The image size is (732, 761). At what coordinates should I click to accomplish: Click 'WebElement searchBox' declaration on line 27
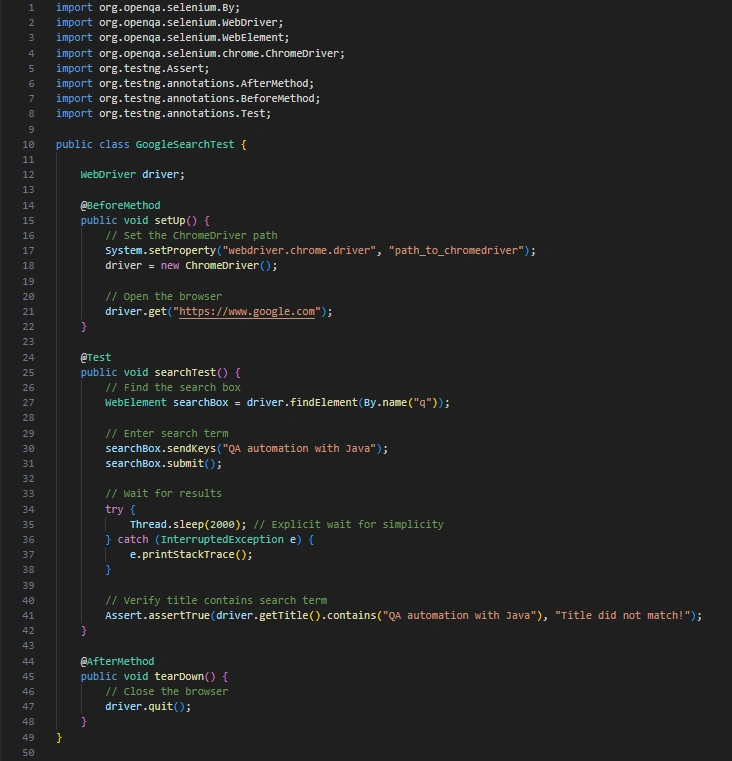[166, 403]
